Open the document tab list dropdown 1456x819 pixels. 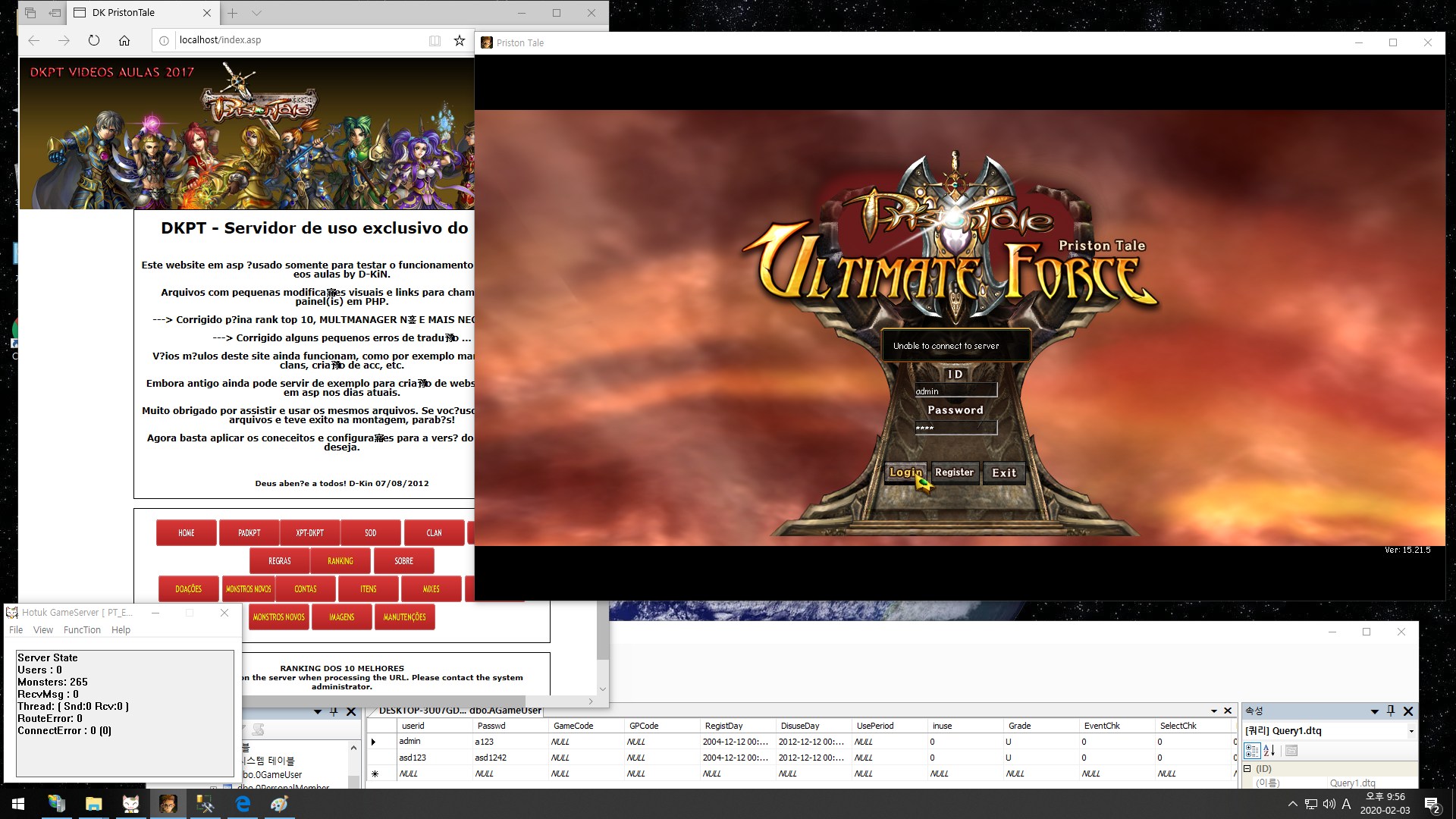(1214, 711)
